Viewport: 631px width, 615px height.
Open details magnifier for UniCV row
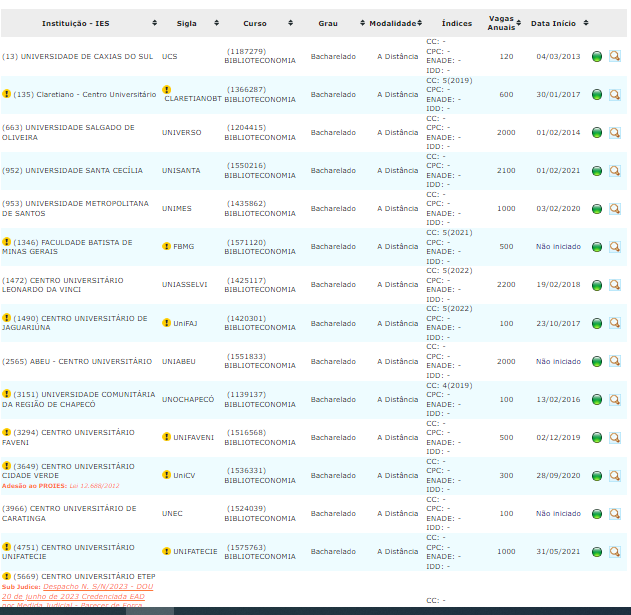coord(615,475)
